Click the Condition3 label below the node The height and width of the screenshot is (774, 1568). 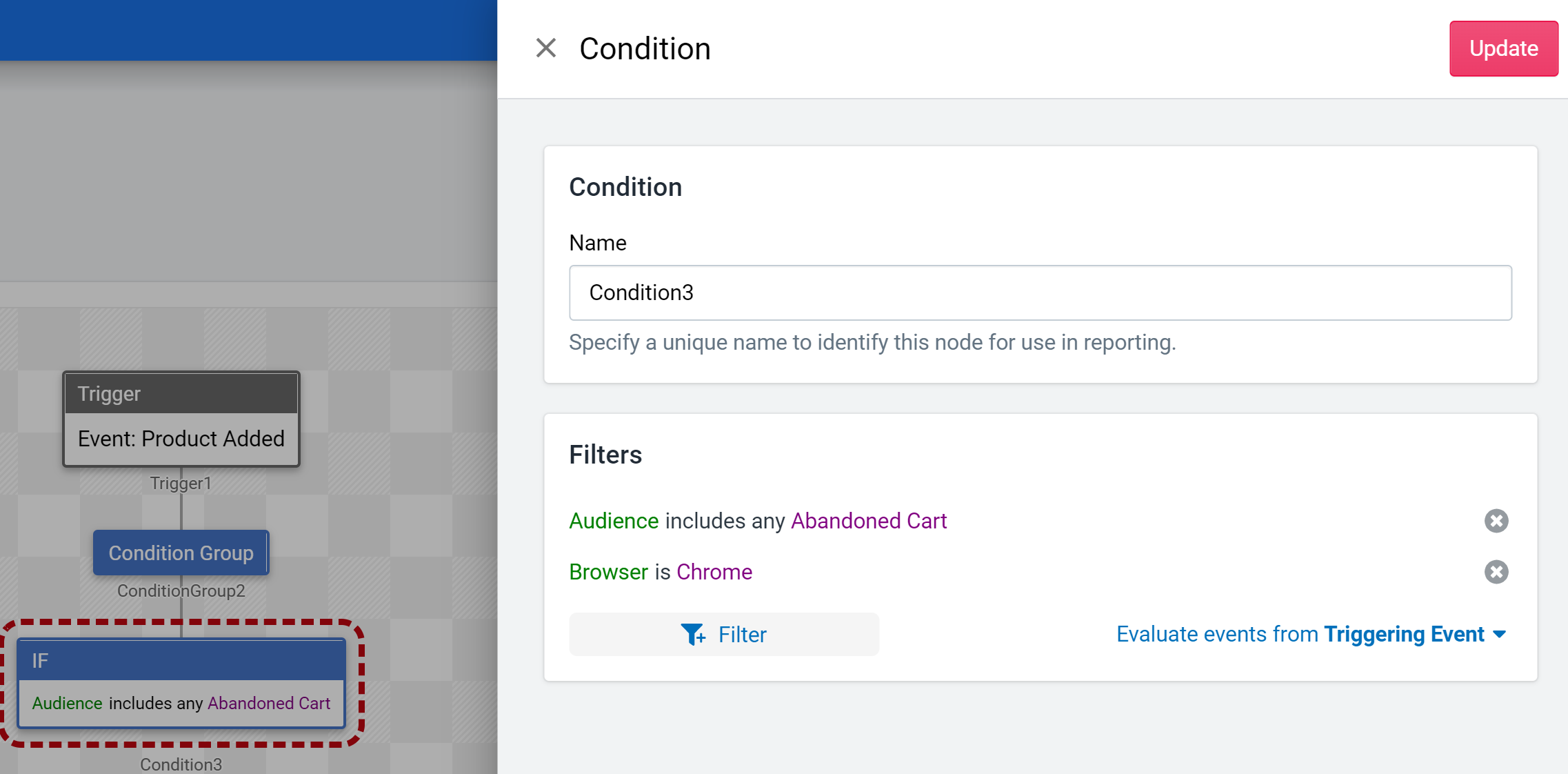181,764
